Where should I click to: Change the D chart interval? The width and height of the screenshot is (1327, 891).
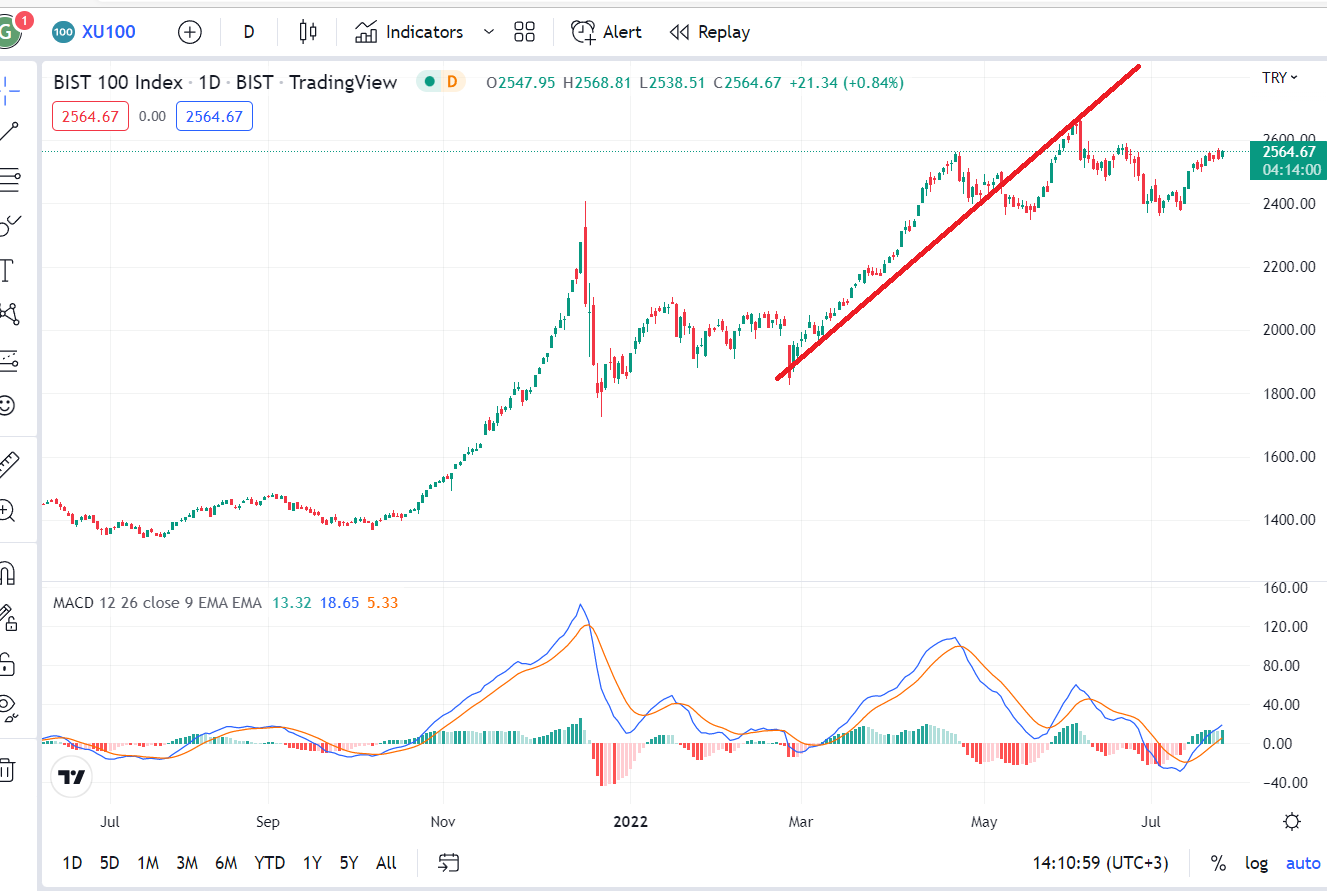coord(249,32)
